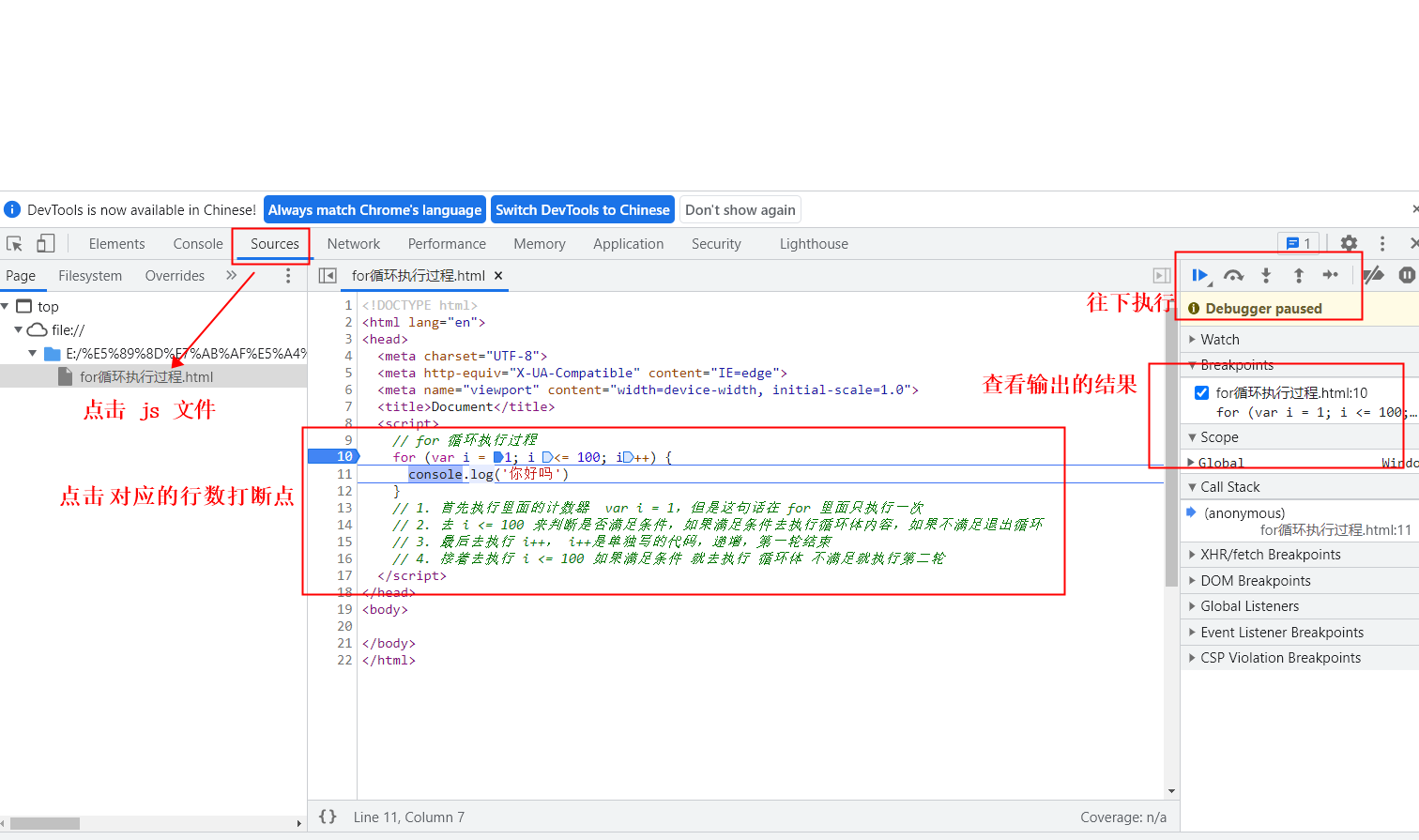
Task: Uncheck the for循环执行过程.html:10 breakpoint
Action: point(1201,392)
